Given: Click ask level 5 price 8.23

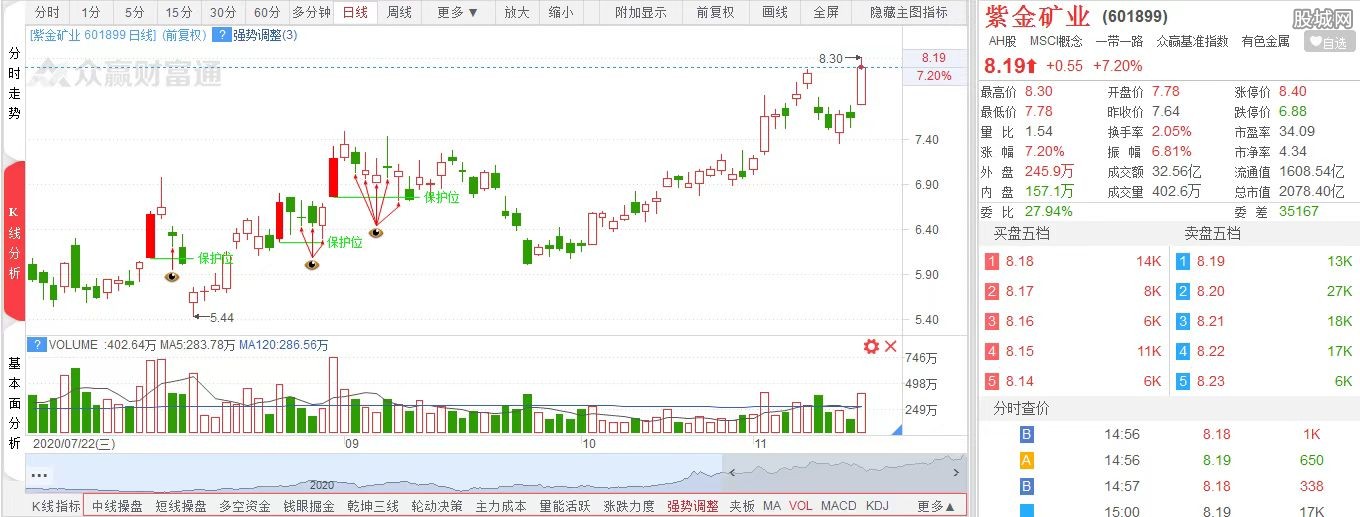Looking at the screenshot, I should point(1210,381).
